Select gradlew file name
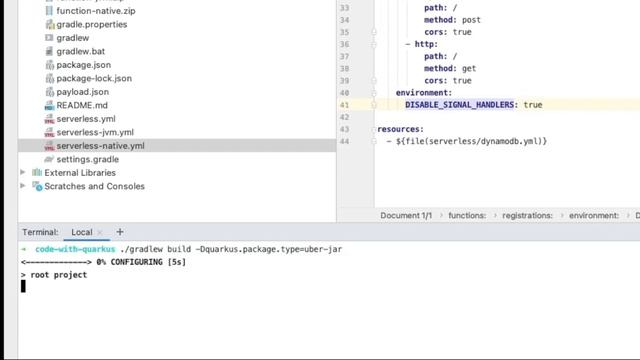 73,38
